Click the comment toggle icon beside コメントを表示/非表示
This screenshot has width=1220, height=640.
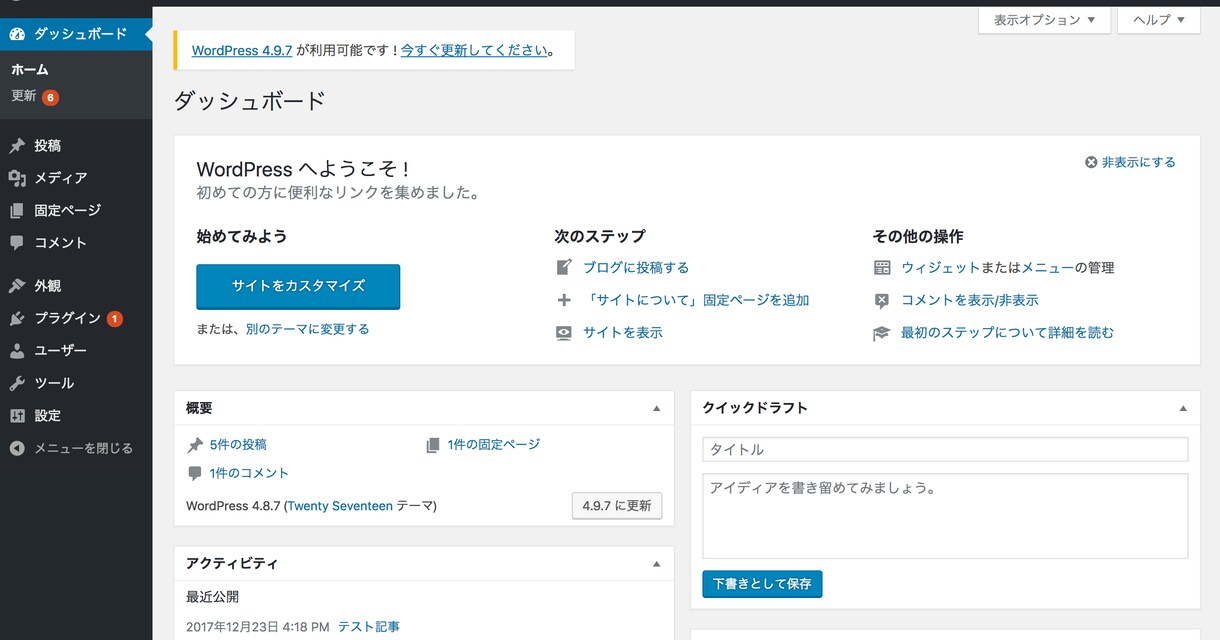882,300
